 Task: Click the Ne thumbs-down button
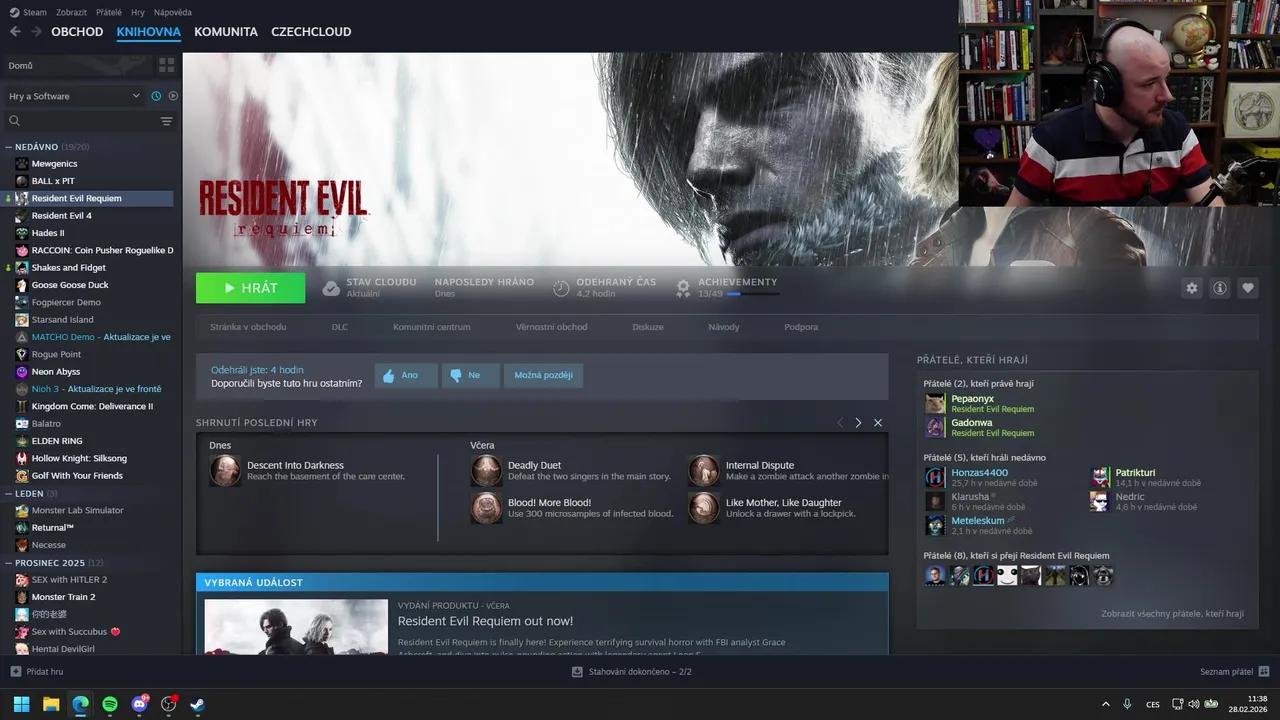tap(471, 376)
